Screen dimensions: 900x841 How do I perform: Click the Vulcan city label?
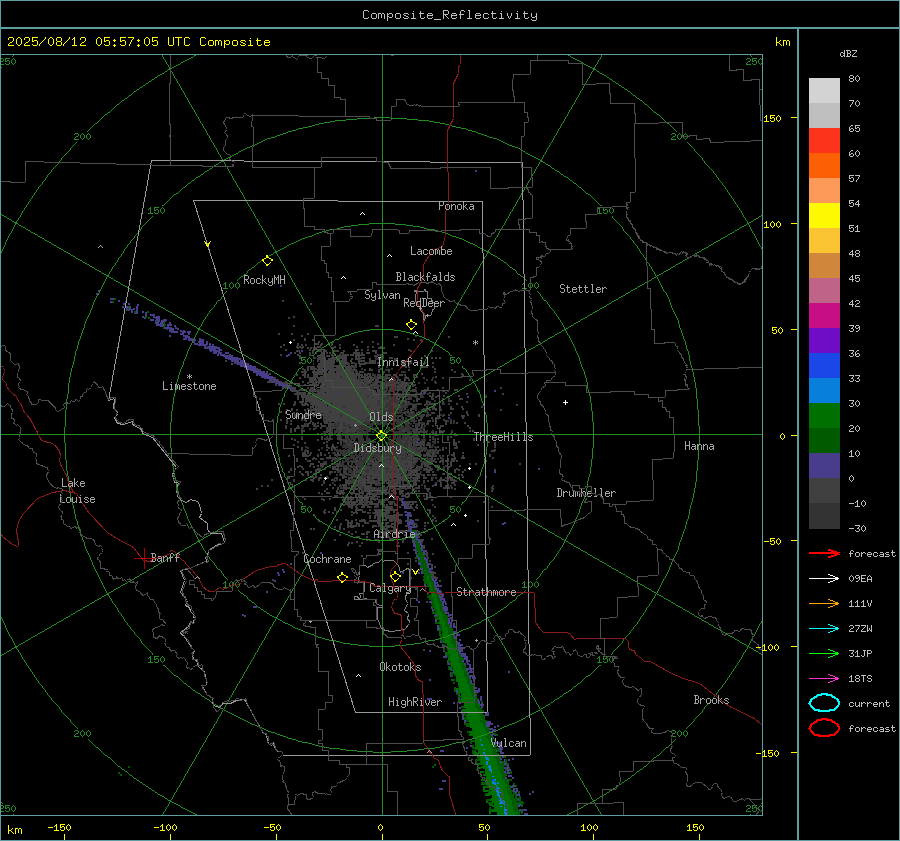[509, 743]
